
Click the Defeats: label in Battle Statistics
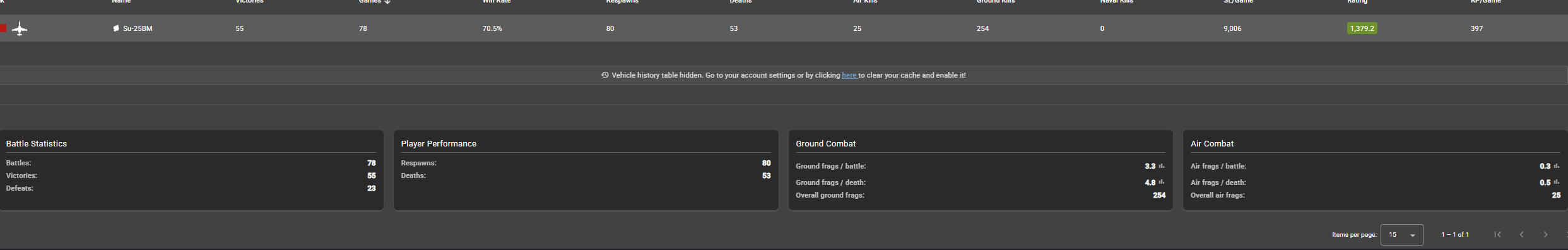[x=20, y=188]
